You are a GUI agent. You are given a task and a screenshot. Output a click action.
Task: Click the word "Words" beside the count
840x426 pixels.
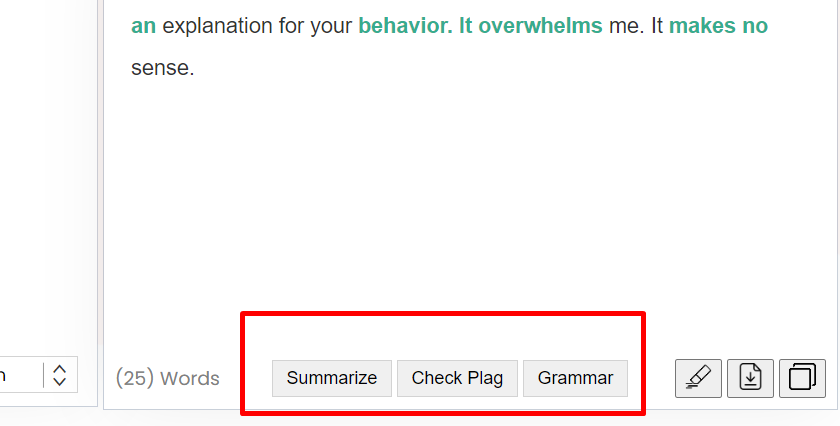click(190, 379)
